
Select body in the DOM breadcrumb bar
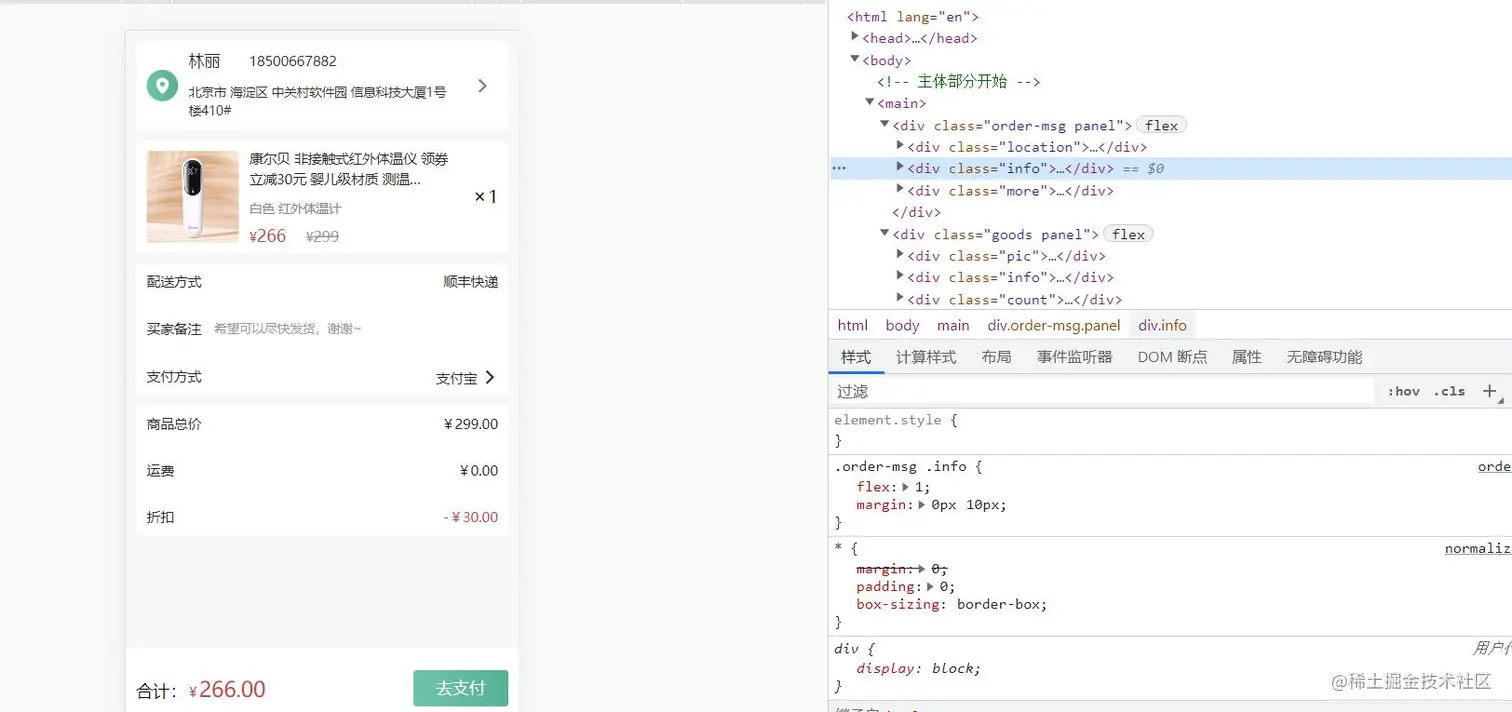click(x=902, y=325)
